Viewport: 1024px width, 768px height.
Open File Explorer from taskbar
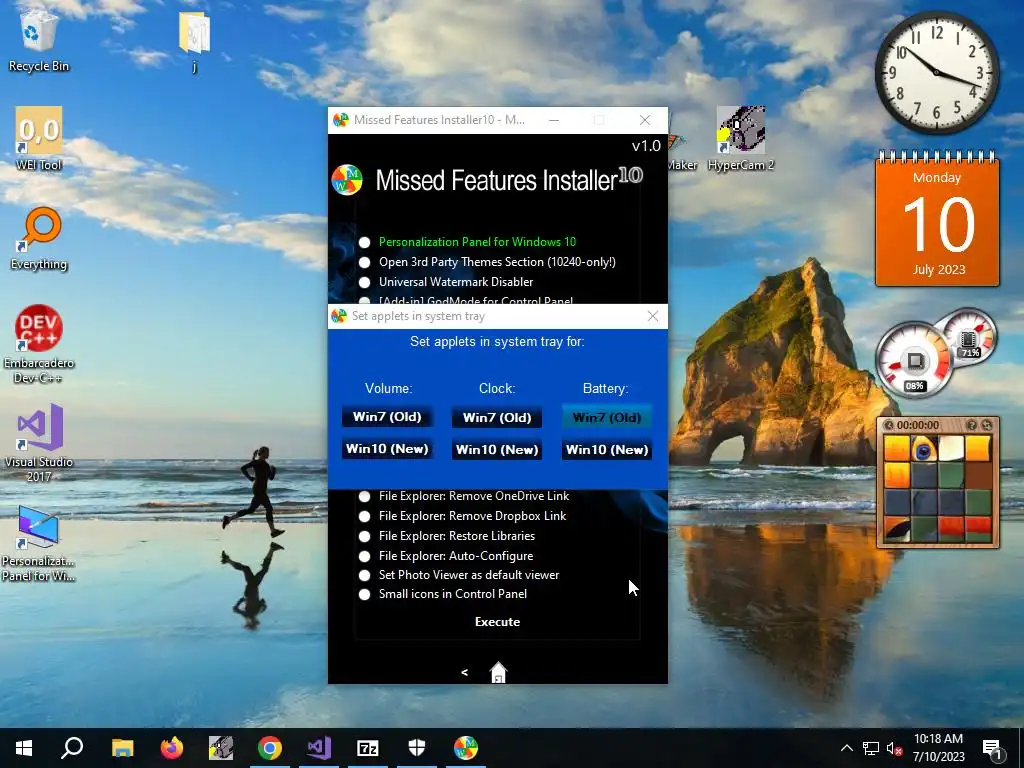pyautogui.click(x=122, y=748)
